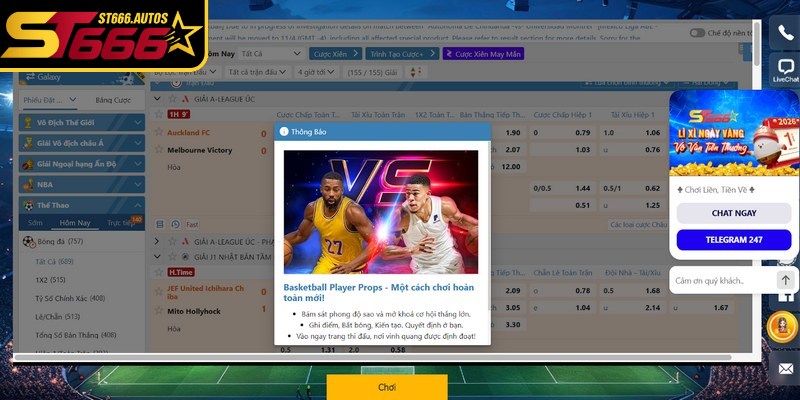Screen dimensions: 800x400
Task: Collapse the GIẢI J1 NHẬT BẢN league chevron
Action: tap(158, 257)
